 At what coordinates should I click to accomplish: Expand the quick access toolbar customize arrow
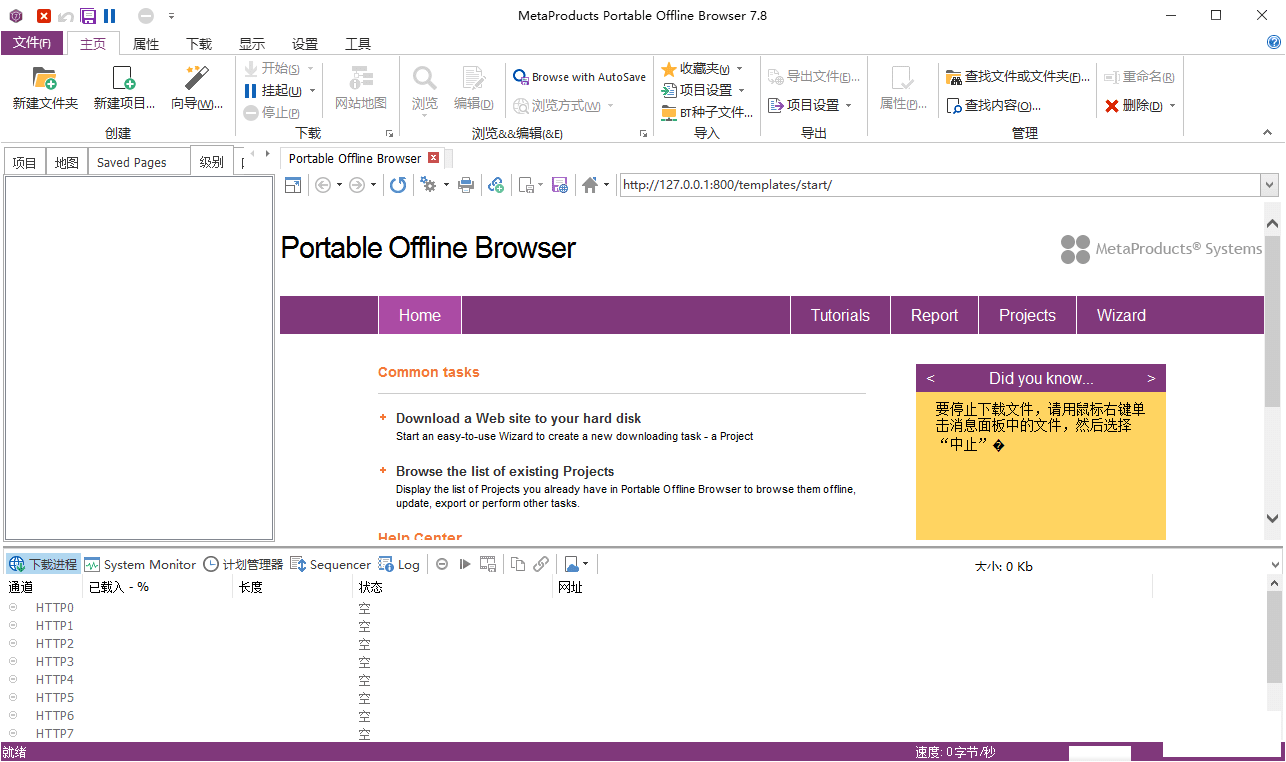(171, 16)
